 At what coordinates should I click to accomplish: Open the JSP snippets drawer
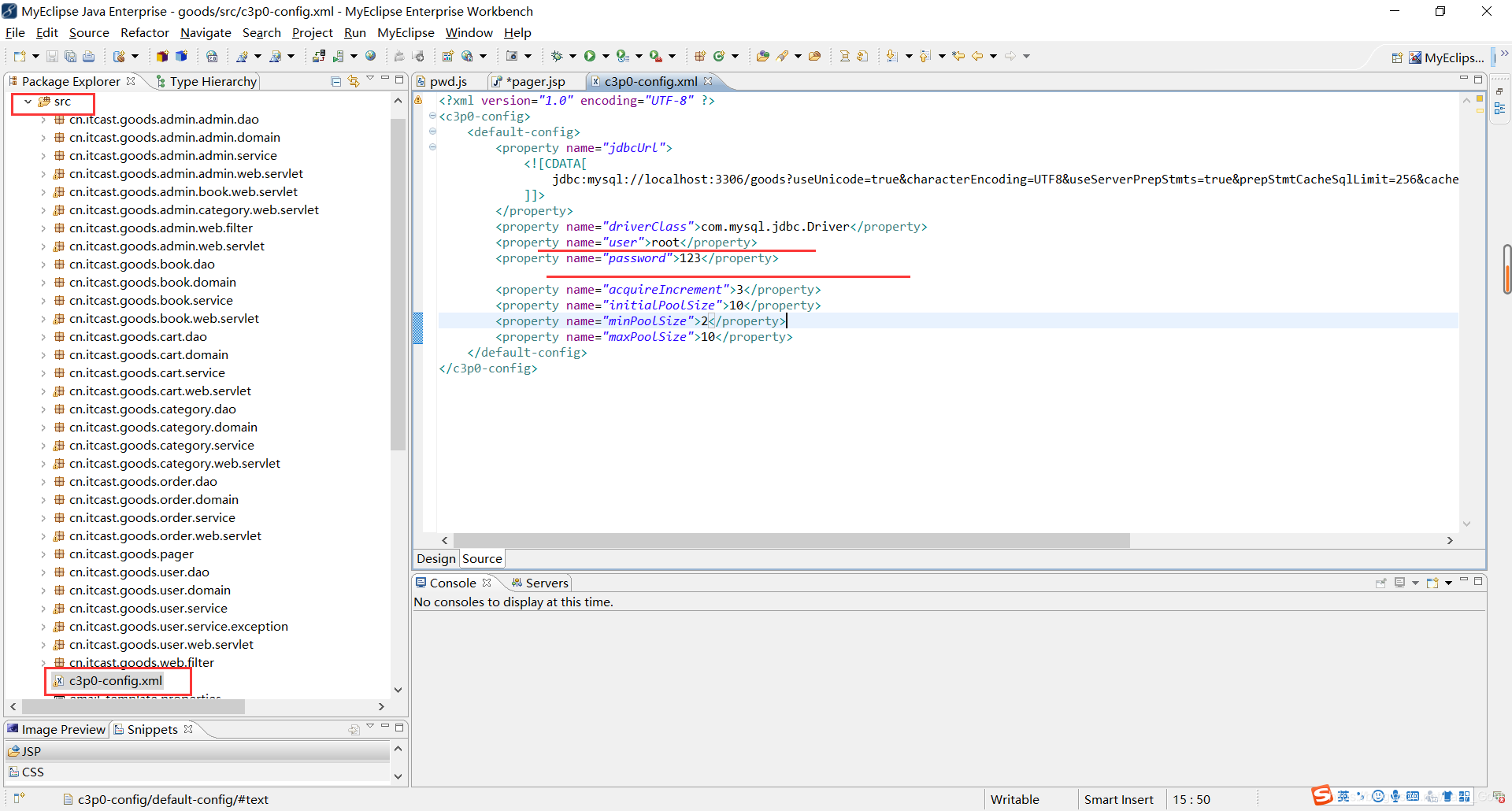click(198, 751)
